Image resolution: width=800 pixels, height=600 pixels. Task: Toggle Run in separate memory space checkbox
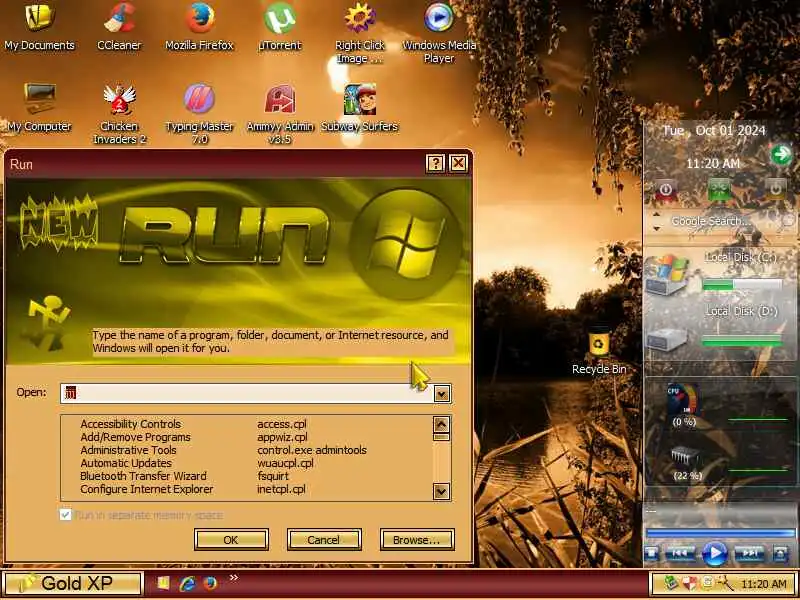(x=65, y=514)
